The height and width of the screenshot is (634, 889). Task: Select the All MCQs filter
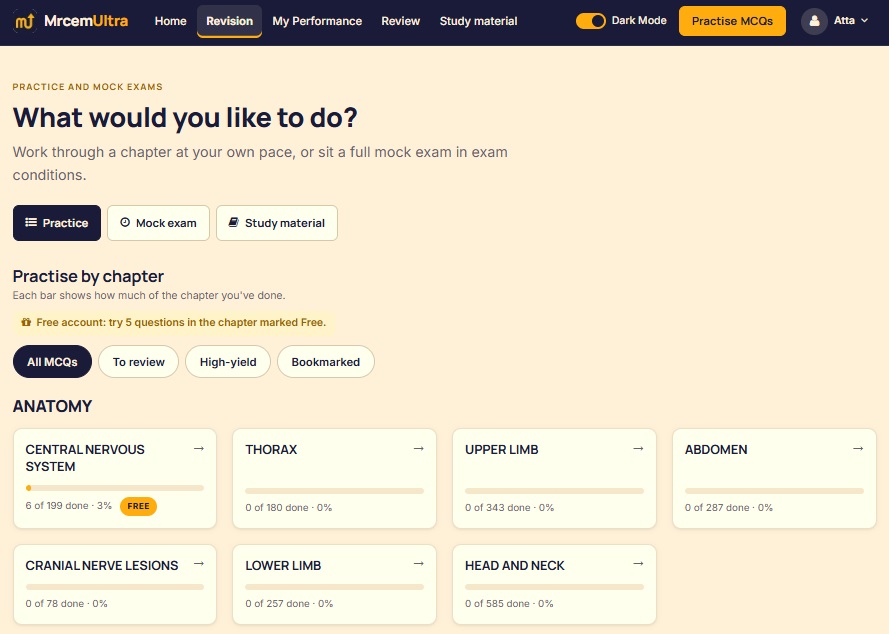point(52,362)
